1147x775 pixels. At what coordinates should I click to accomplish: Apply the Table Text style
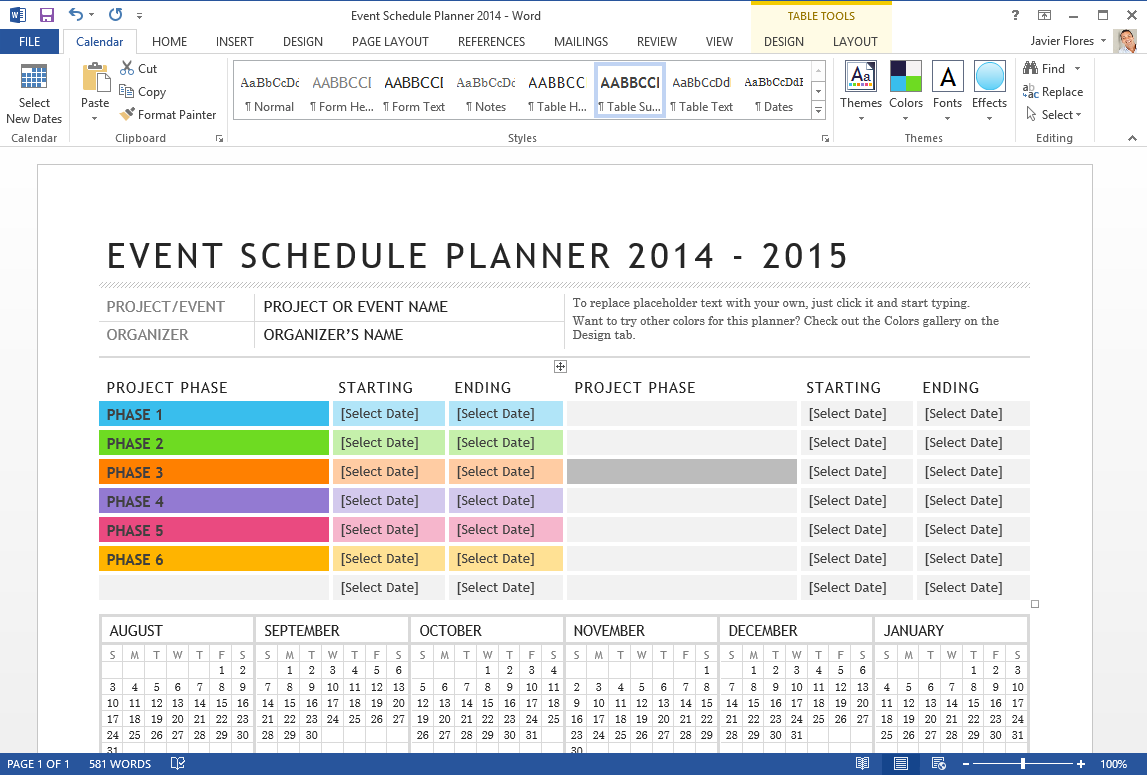click(x=702, y=91)
